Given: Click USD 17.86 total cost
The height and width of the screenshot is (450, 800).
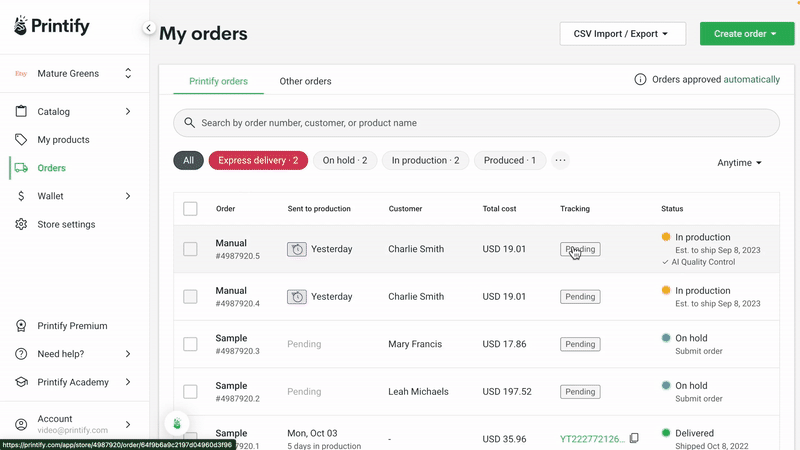Looking at the screenshot, I should click(504, 344).
